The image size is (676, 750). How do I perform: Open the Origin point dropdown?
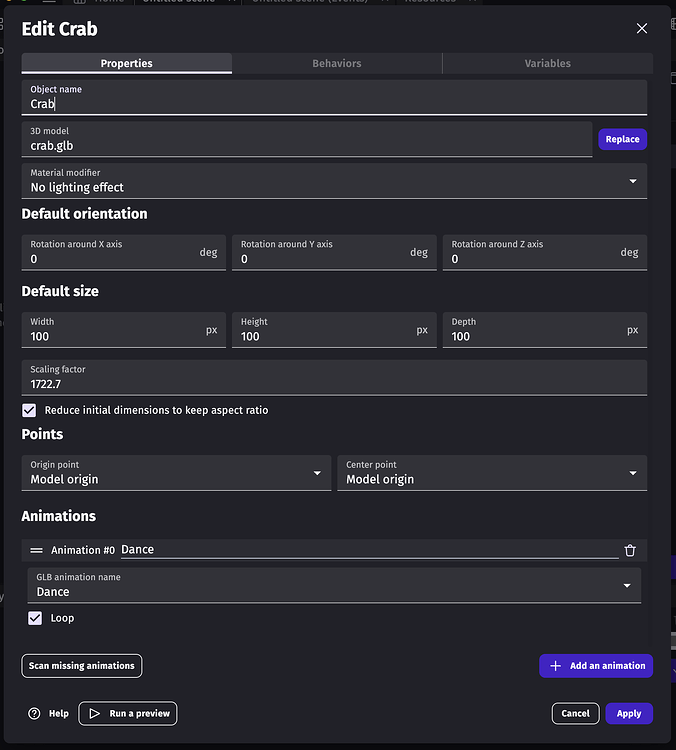(x=176, y=473)
